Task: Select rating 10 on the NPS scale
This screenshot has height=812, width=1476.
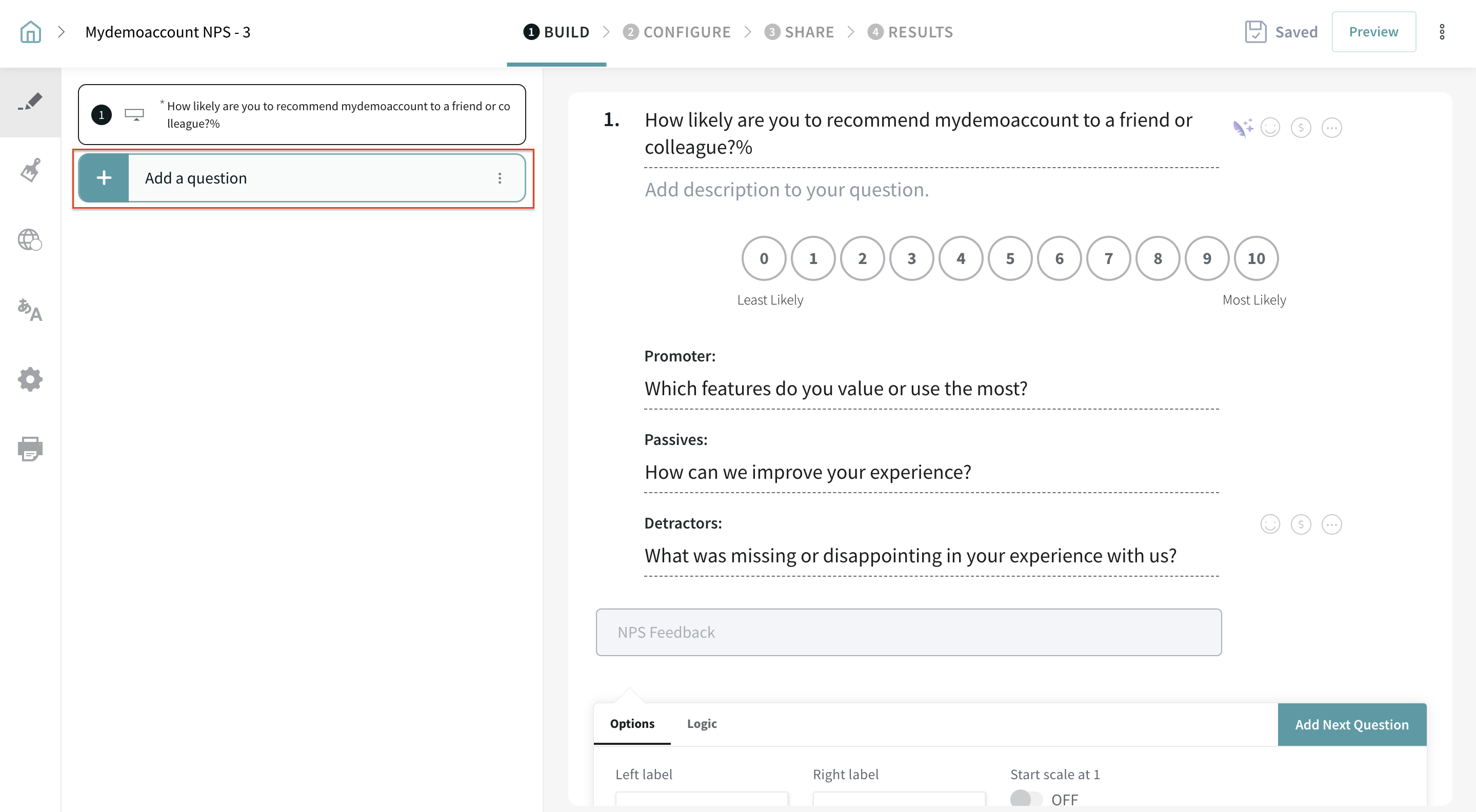Action: pyautogui.click(x=1256, y=259)
